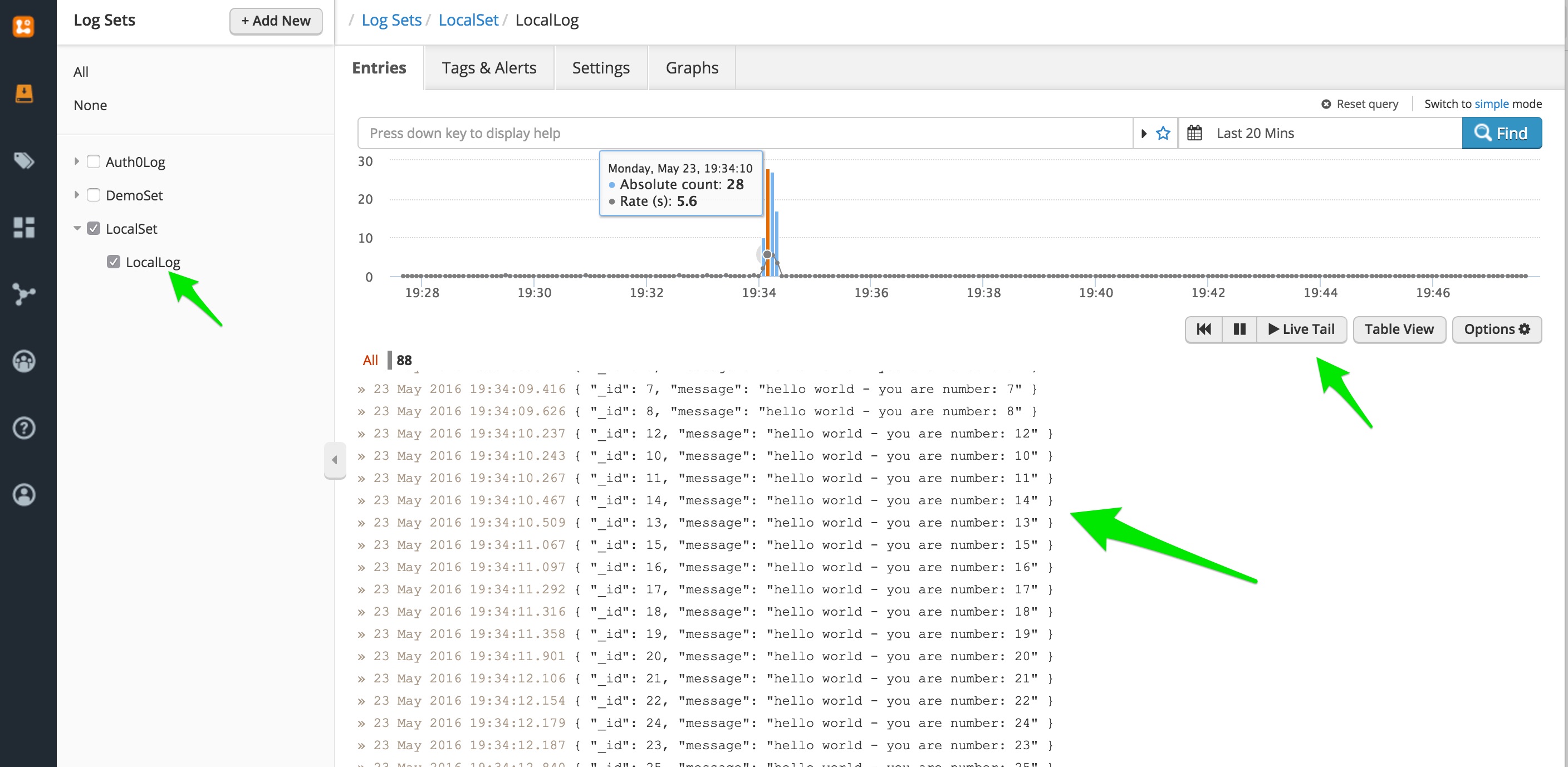Screen dimensions: 1568x767
Task: Uncheck the LocalLog checkbox
Action: click(113, 262)
